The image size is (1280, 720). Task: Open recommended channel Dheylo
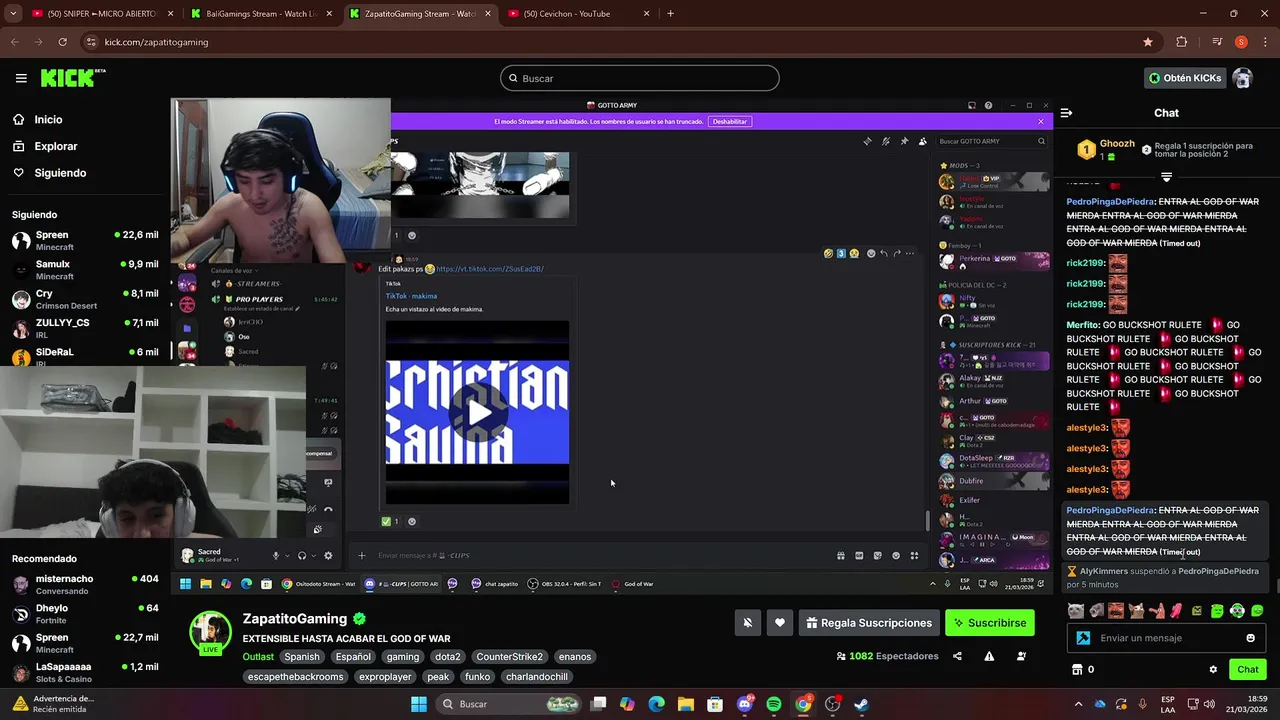[85, 613]
